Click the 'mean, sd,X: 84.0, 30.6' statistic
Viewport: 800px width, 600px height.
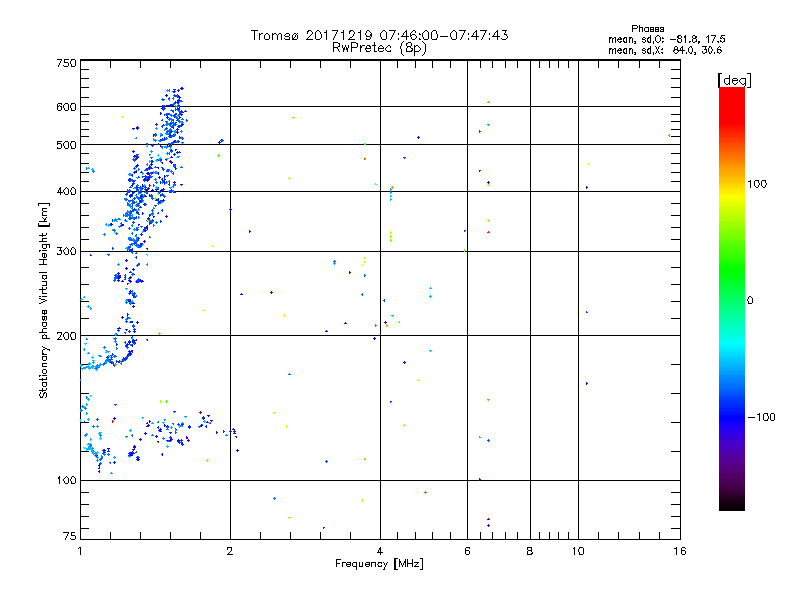(x=665, y=50)
